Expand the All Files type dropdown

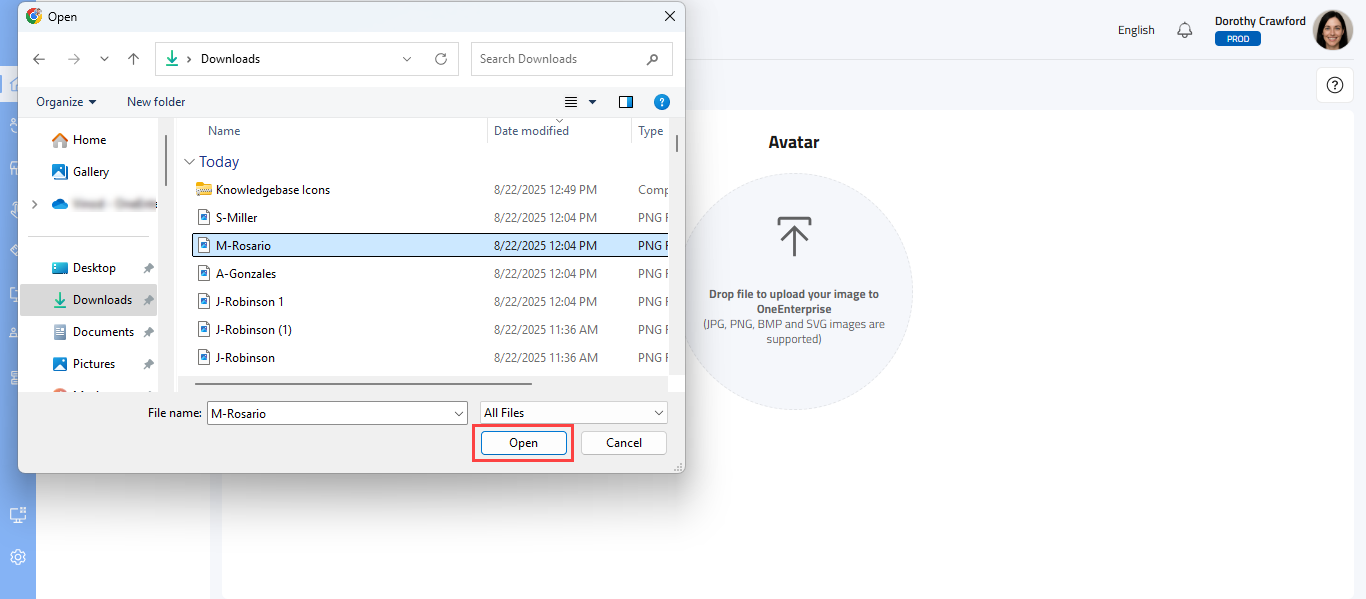click(574, 413)
